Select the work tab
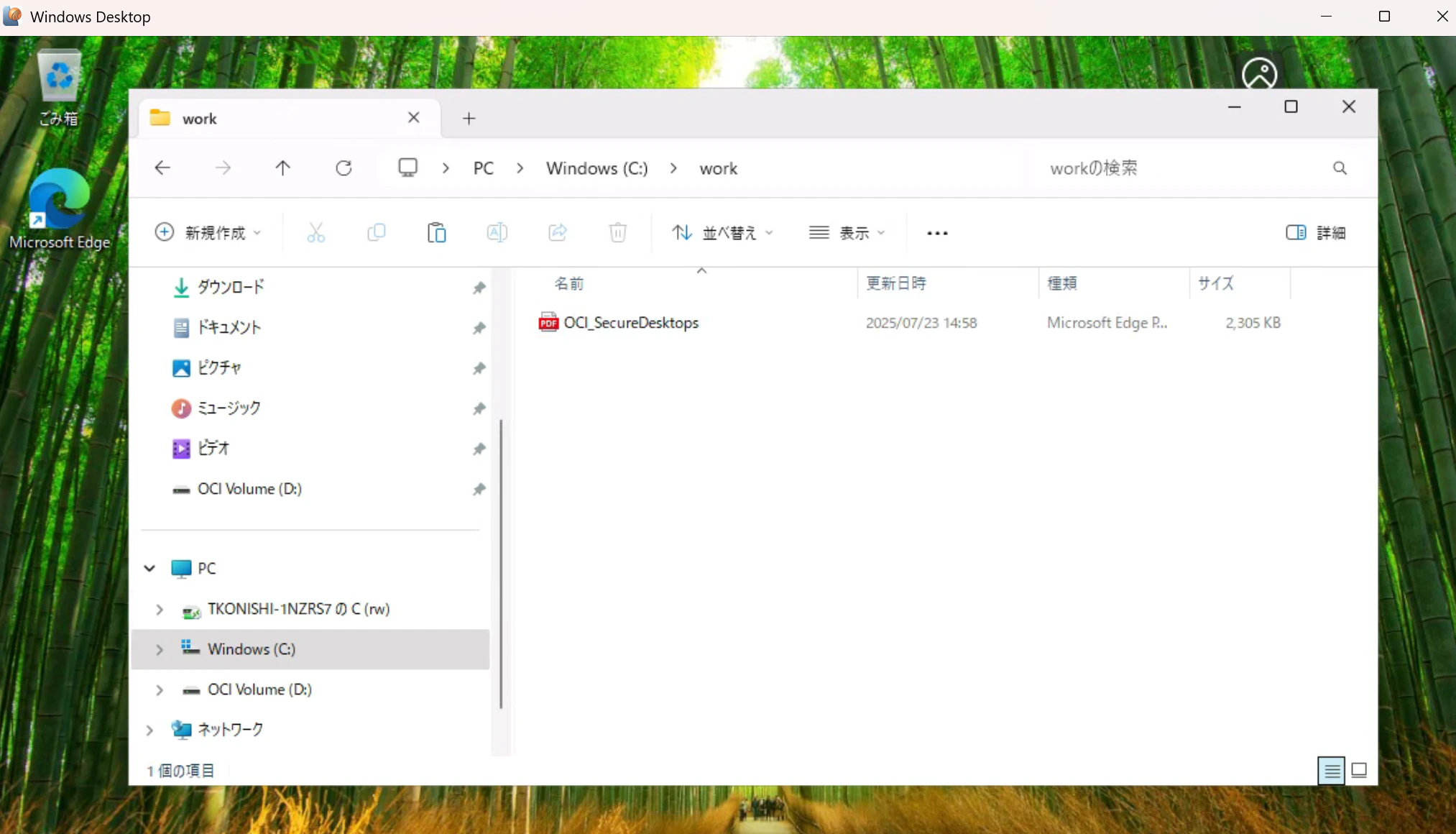The height and width of the screenshot is (834, 1456). pos(289,119)
